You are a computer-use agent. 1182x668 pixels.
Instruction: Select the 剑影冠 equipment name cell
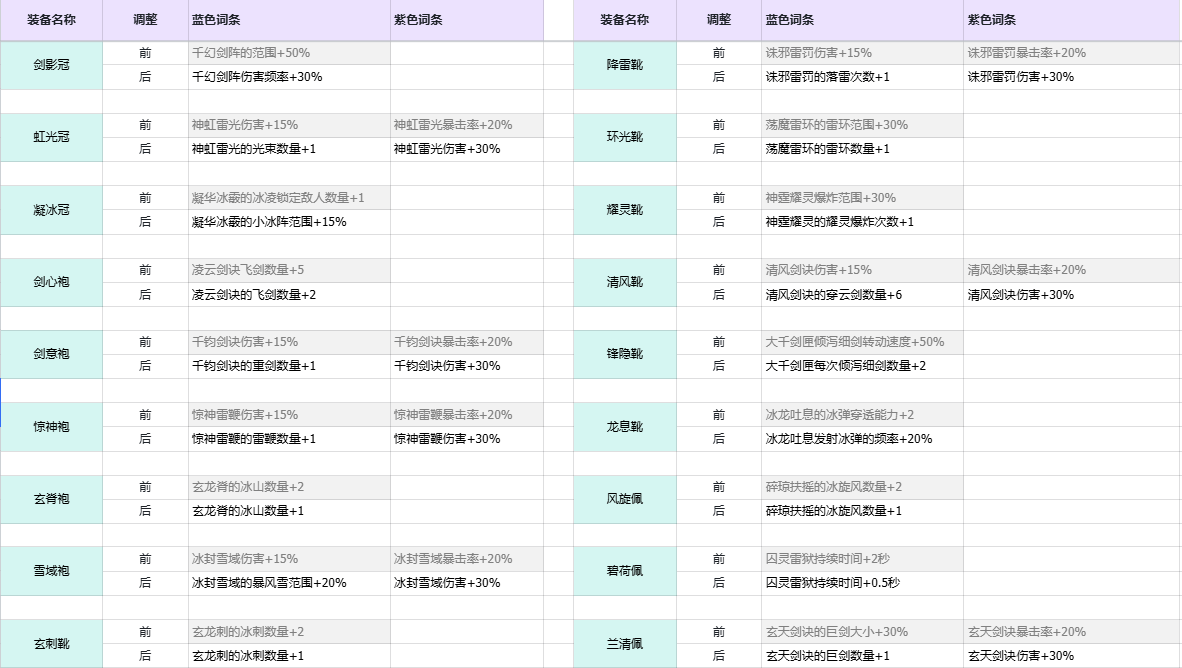[51, 65]
